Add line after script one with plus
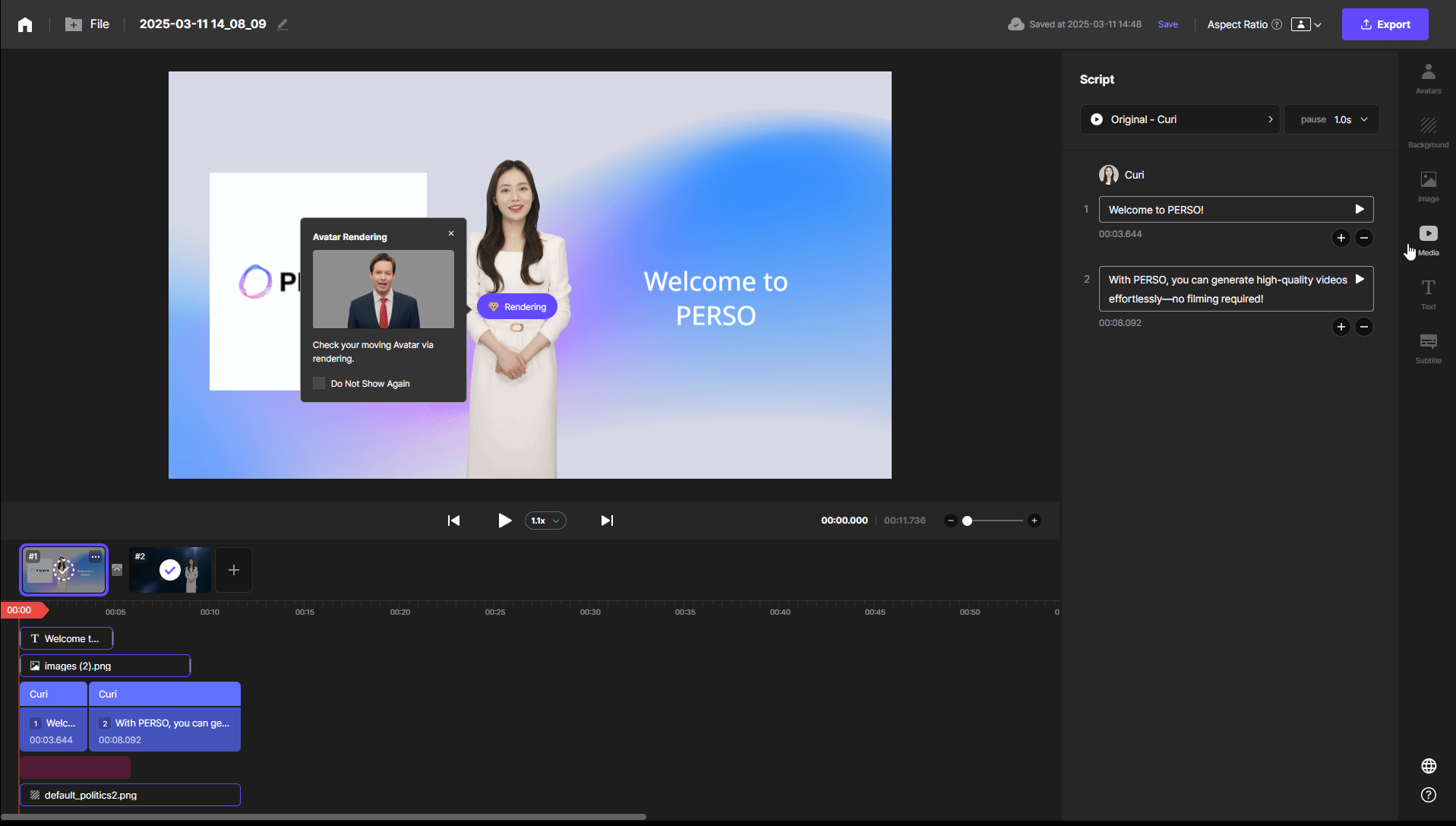 [1341, 238]
